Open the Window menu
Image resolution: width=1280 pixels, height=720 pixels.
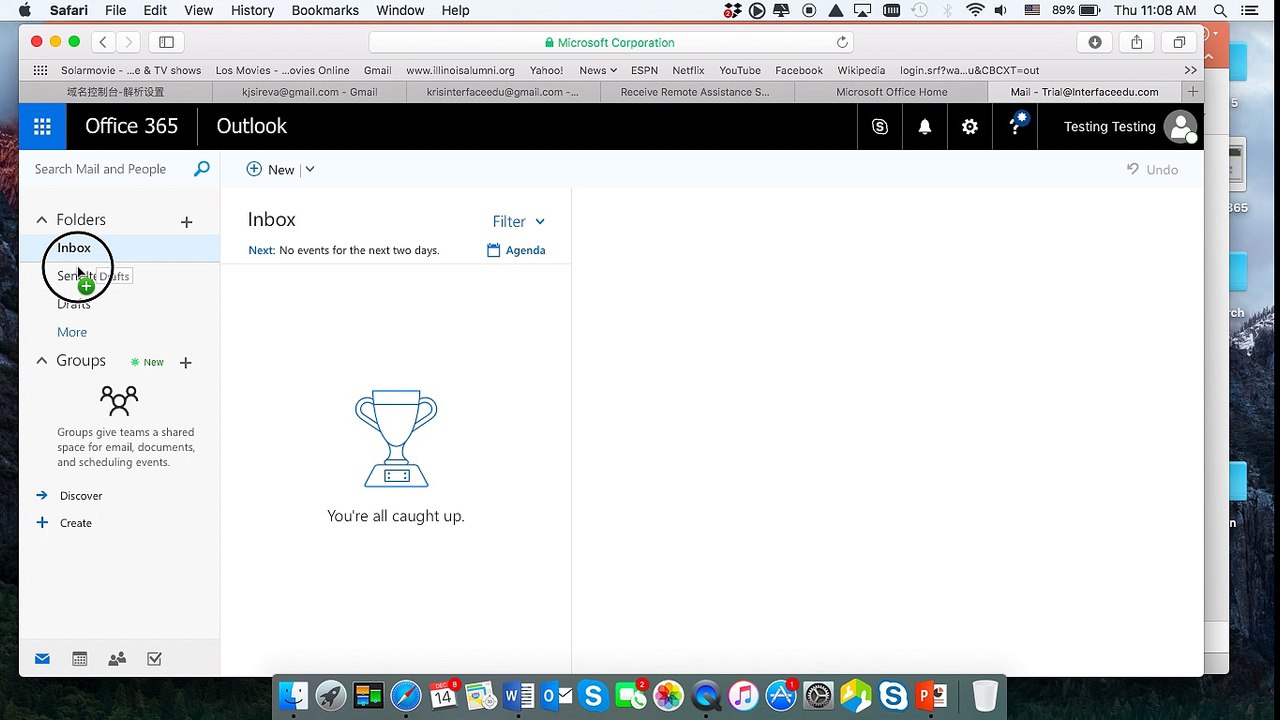pos(400,10)
